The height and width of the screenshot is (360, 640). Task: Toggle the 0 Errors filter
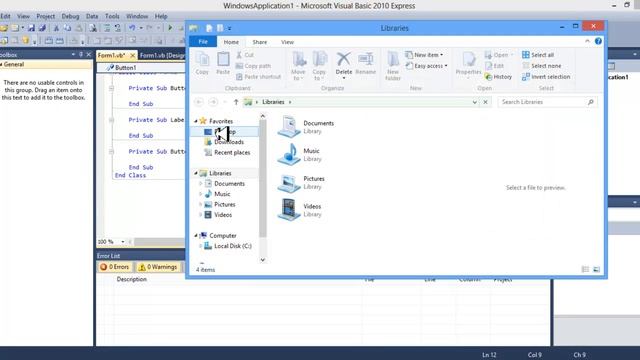click(x=115, y=267)
